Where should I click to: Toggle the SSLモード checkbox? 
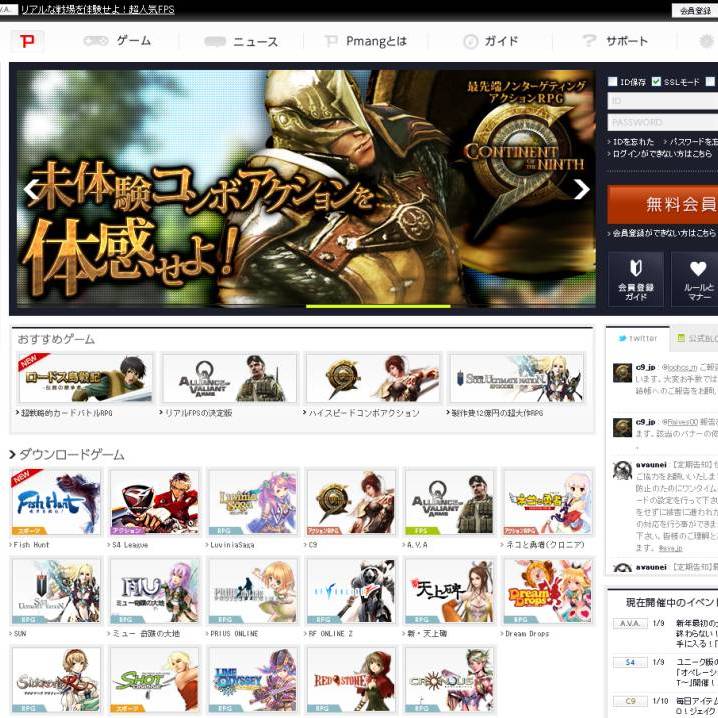[x=656, y=82]
